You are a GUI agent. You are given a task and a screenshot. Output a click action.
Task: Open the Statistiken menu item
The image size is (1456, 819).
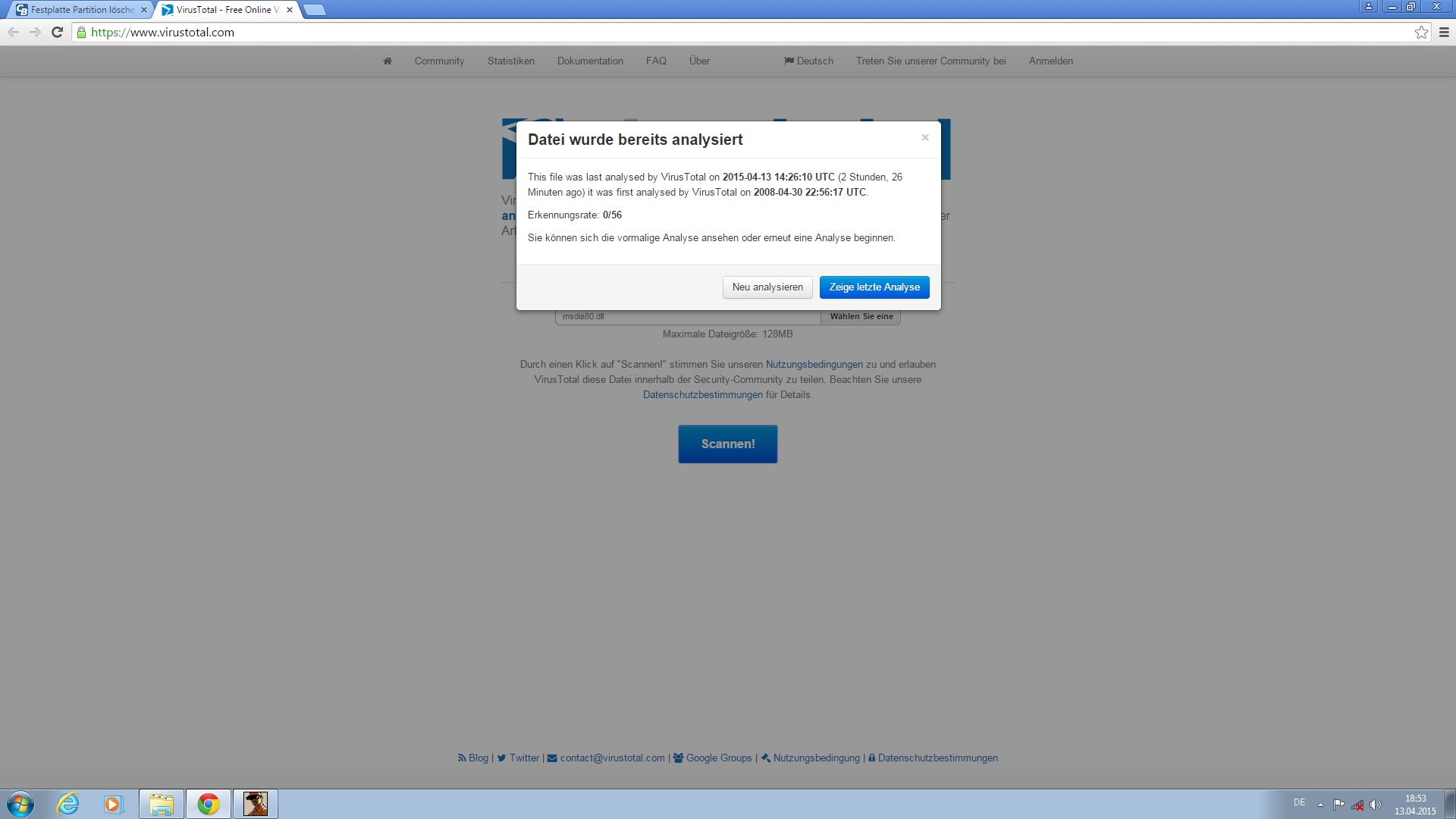coord(511,61)
